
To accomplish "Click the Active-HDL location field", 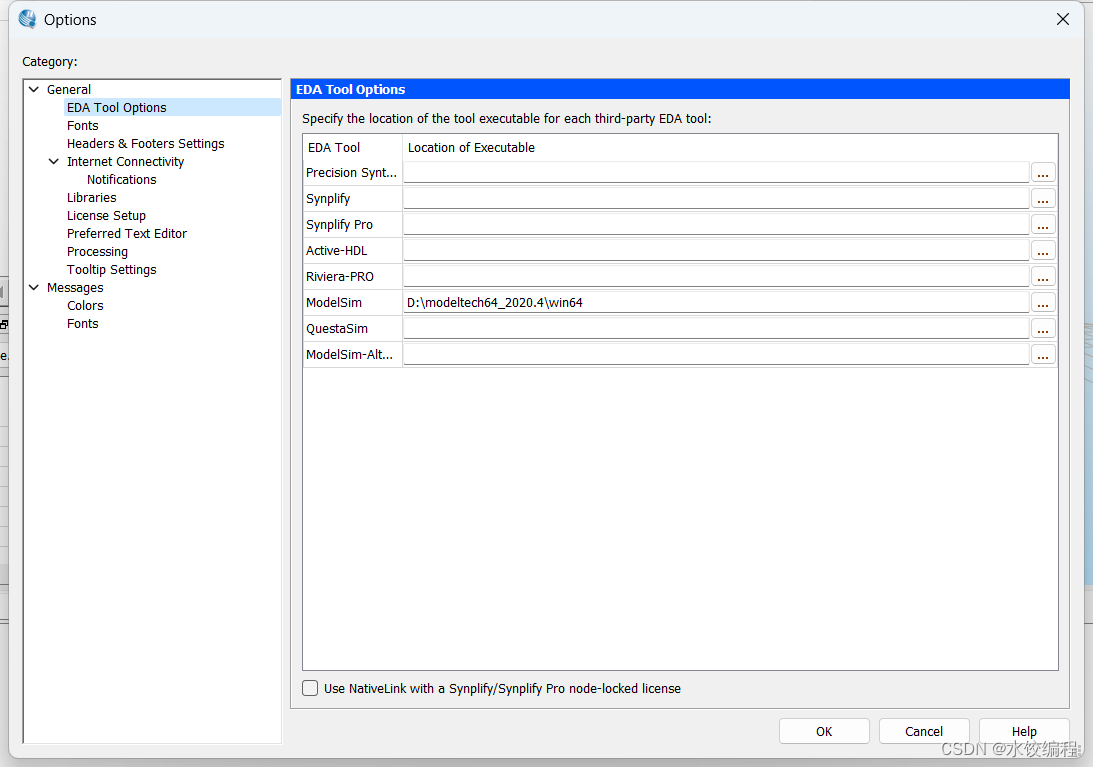I will pyautogui.click(x=716, y=250).
